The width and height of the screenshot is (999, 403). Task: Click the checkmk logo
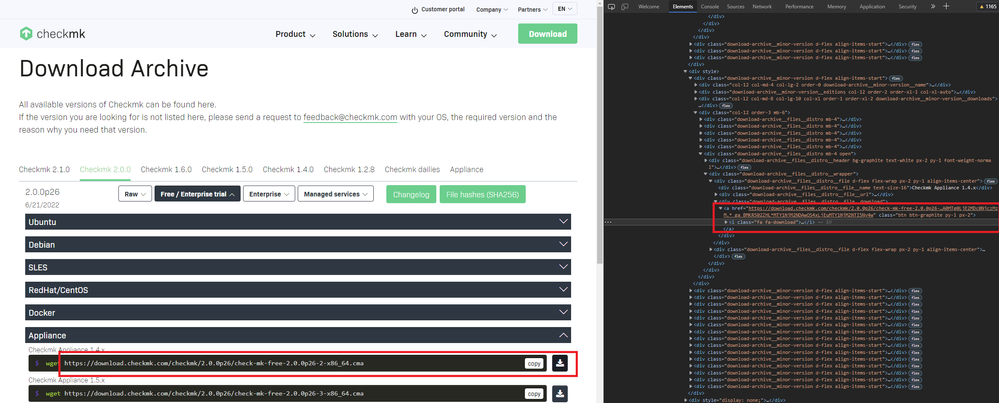pos(52,34)
